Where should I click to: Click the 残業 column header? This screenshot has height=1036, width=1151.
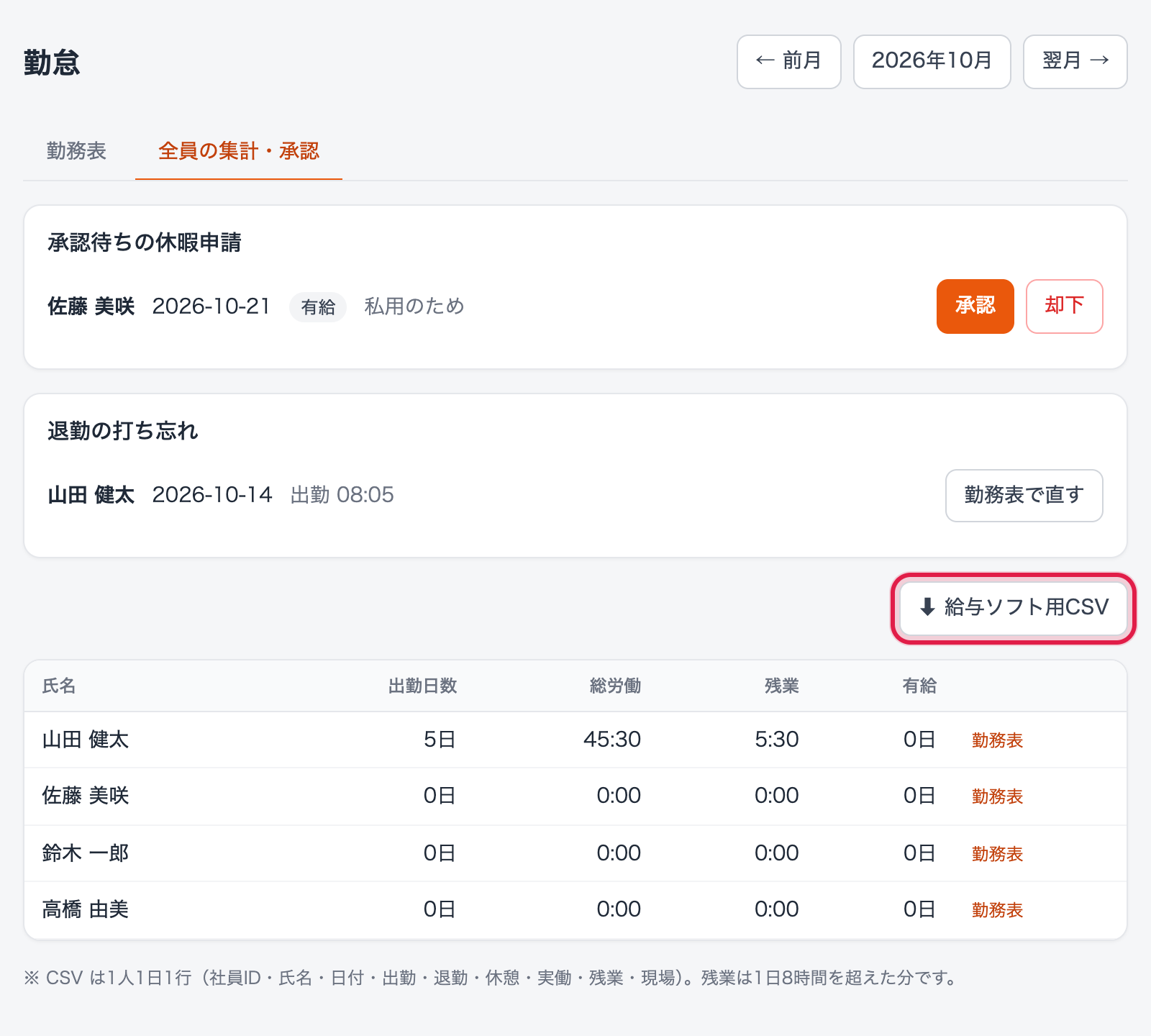pyautogui.click(x=782, y=686)
